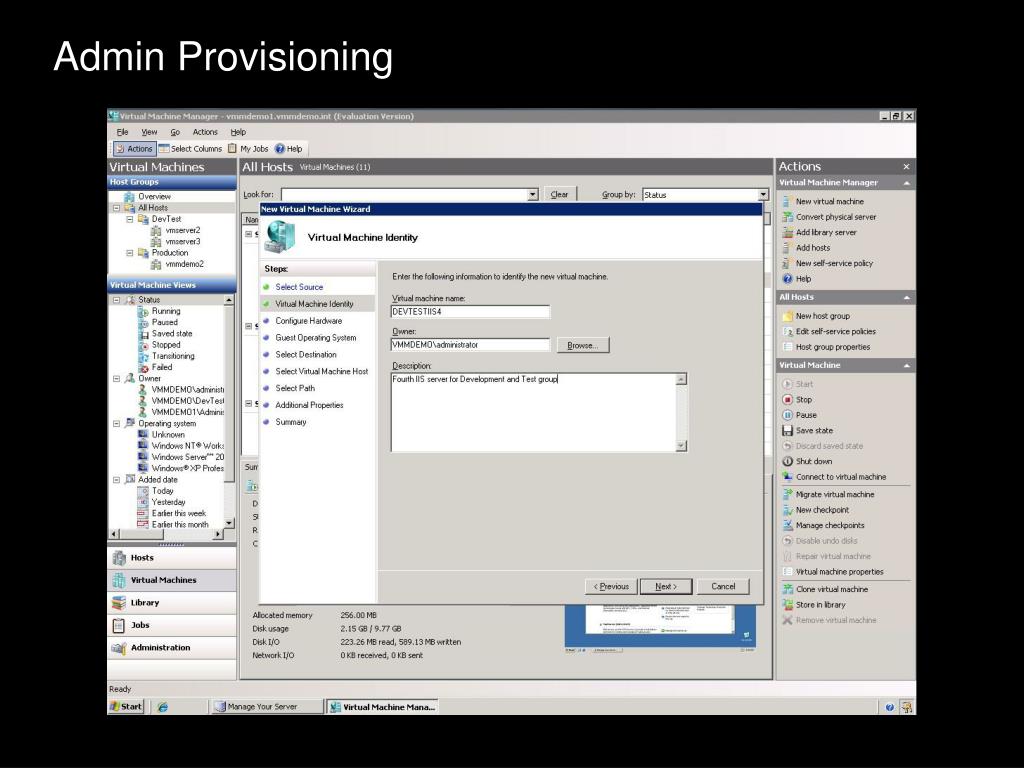The width and height of the screenshot is (1024, 768).
Task: Click the Connect to virtual machine icon
Action: pos(788,477)
